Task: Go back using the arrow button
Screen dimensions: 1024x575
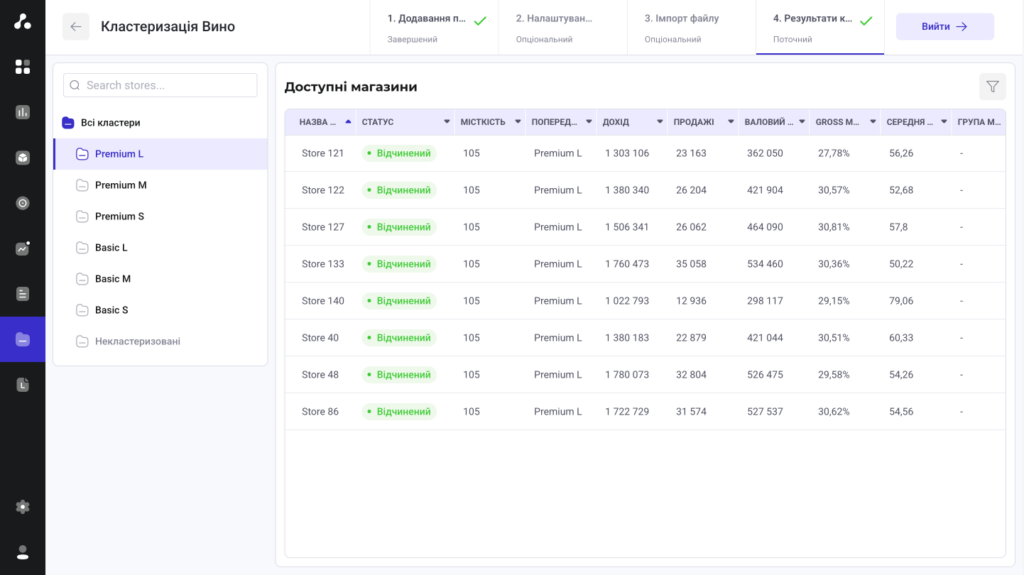Action: (x=76, y=27)
